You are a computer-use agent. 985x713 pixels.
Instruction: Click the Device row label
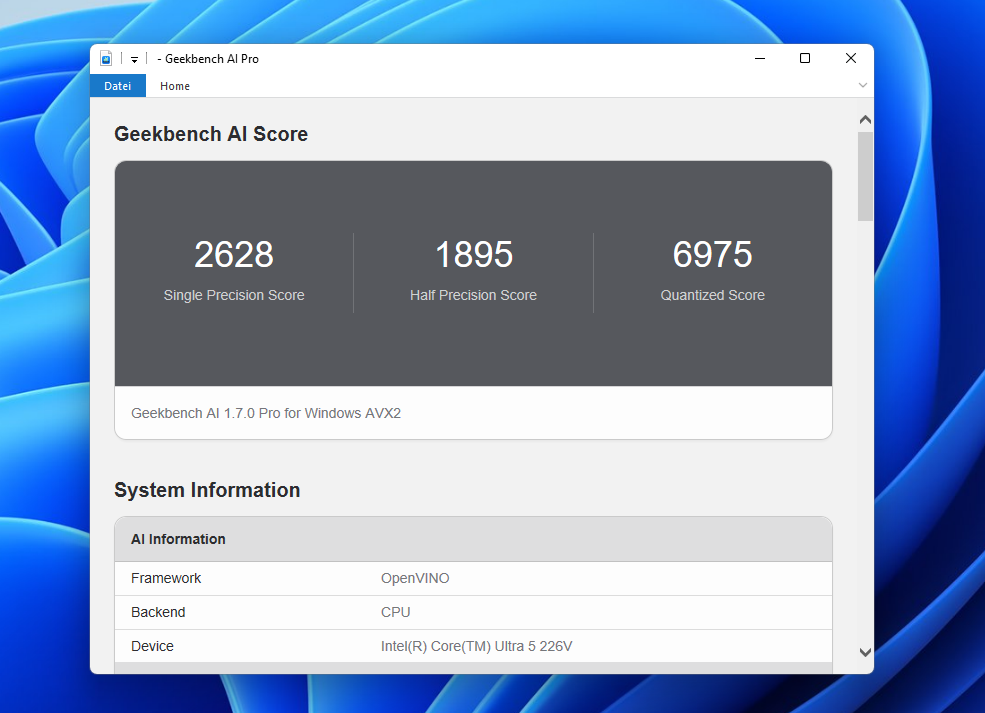point(152,646)
